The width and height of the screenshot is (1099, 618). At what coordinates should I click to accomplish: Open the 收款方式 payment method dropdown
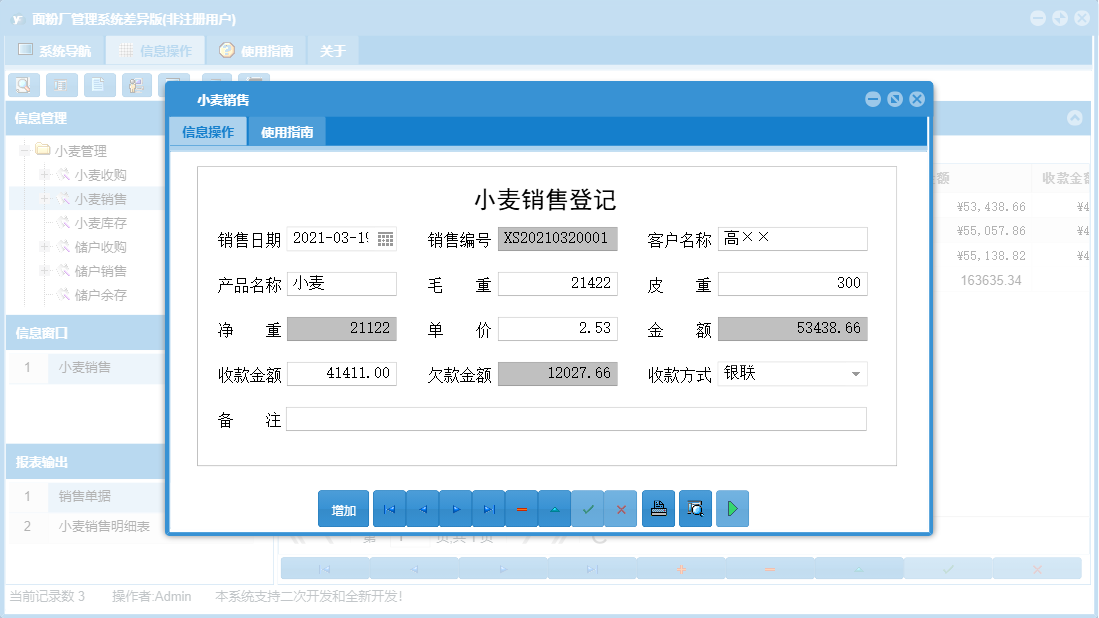856,373
